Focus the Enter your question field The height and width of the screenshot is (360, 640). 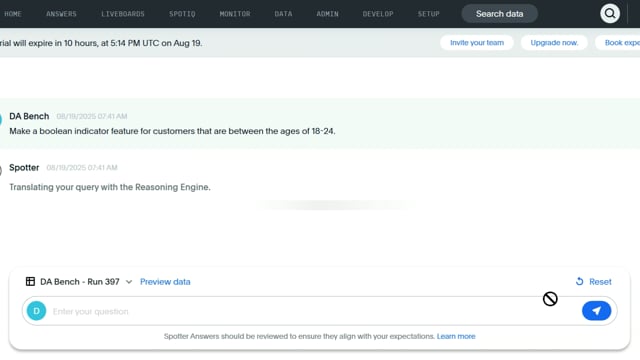[x=314, y=311]
